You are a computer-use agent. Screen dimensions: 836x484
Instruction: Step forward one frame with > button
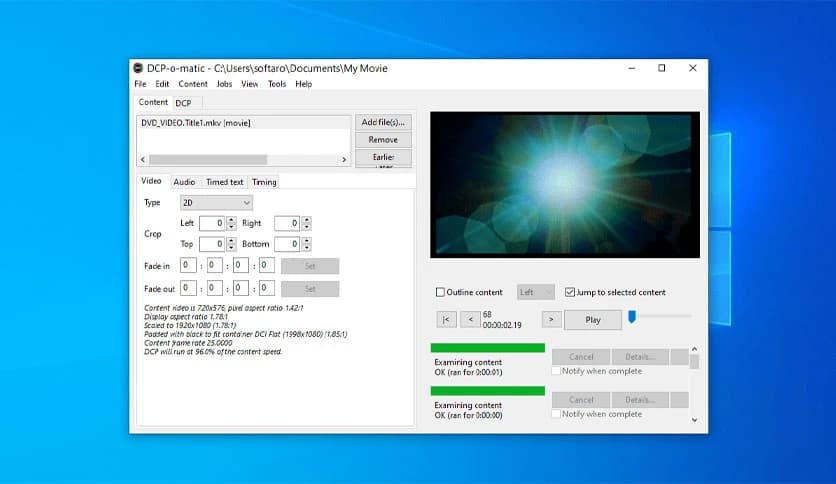551,320
